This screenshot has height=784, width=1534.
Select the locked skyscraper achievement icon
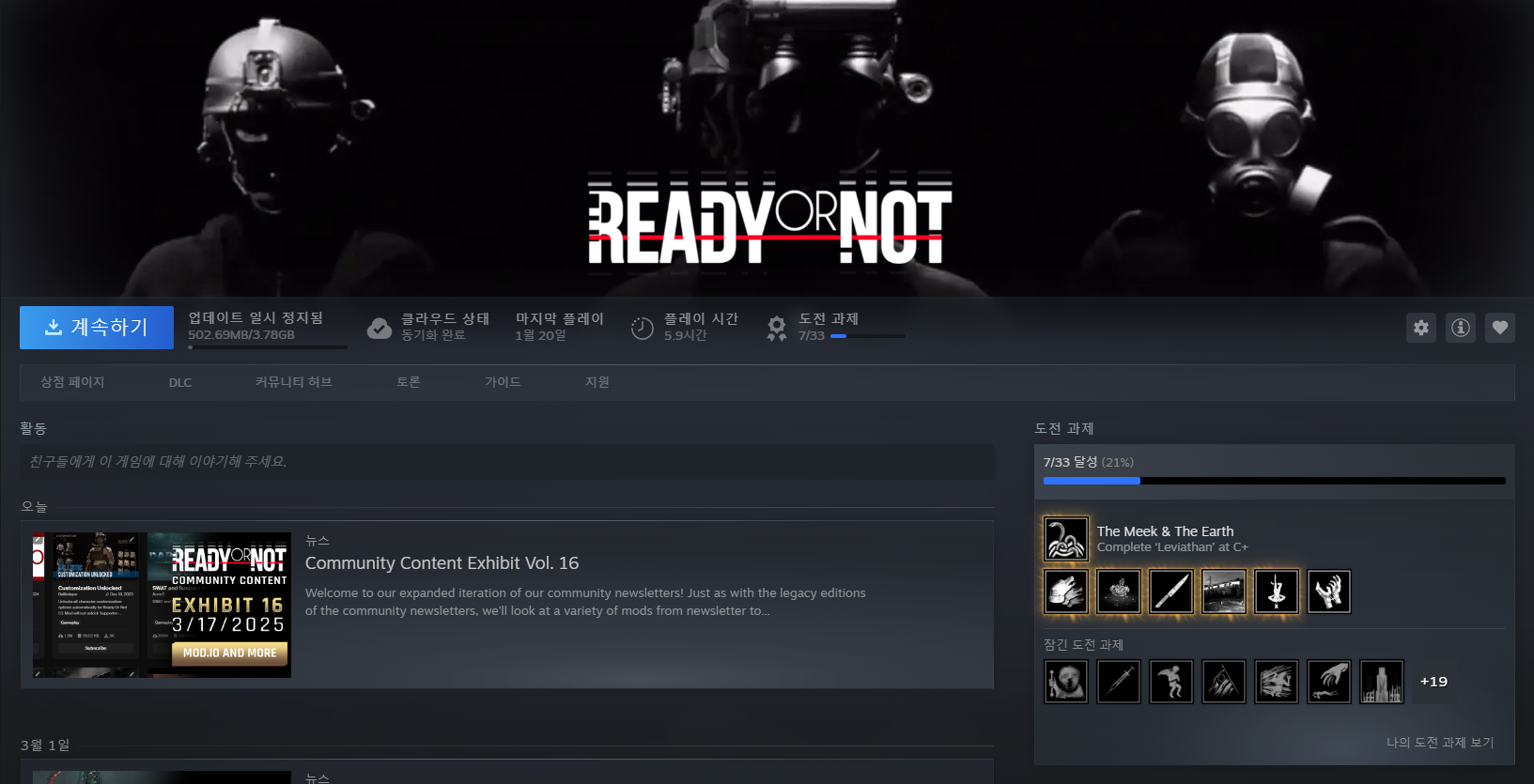pyautogui.click(x=1382, y=682)
